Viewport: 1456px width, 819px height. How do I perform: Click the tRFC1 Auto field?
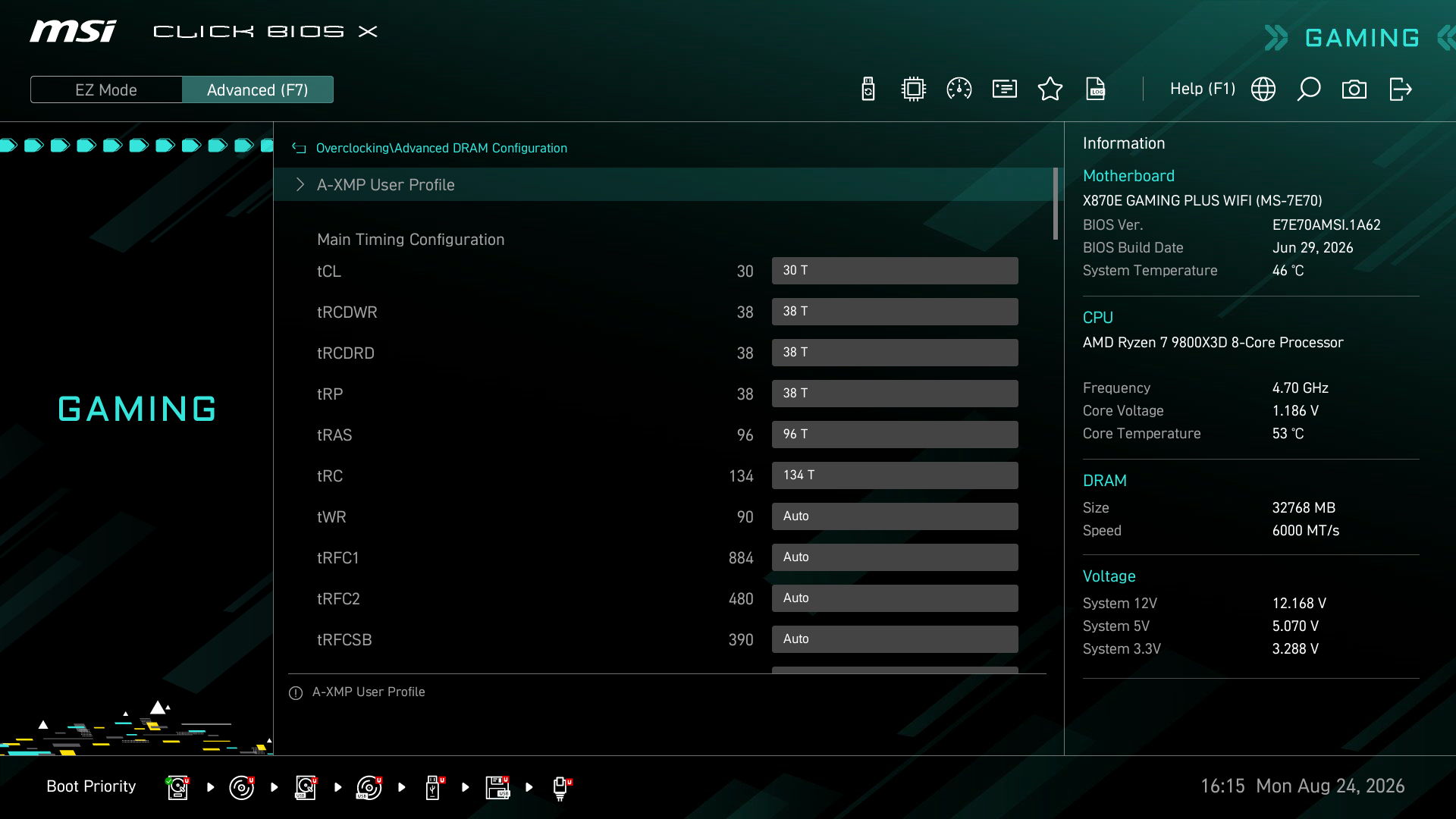(895, 557)
